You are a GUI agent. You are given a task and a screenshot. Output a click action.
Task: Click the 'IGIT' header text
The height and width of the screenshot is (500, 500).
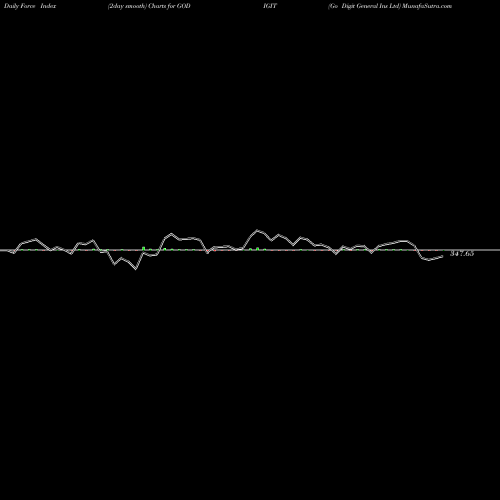tap(270, 6)
